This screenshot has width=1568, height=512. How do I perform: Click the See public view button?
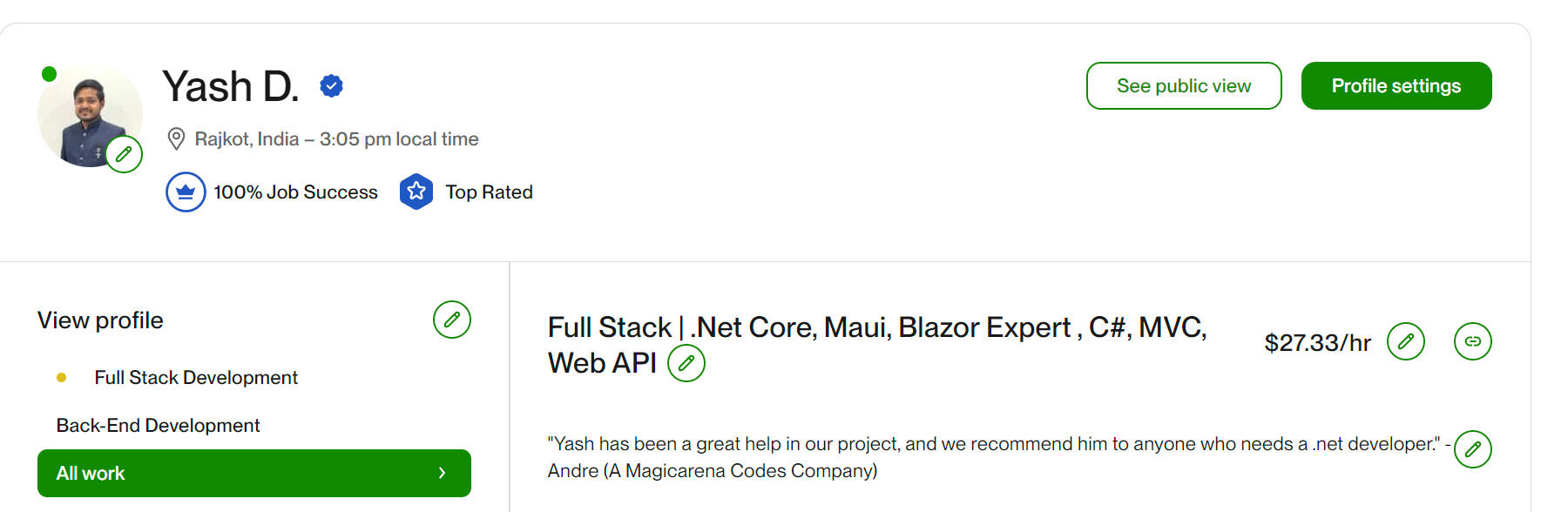pyautogui.click(x=1183, y=86)
